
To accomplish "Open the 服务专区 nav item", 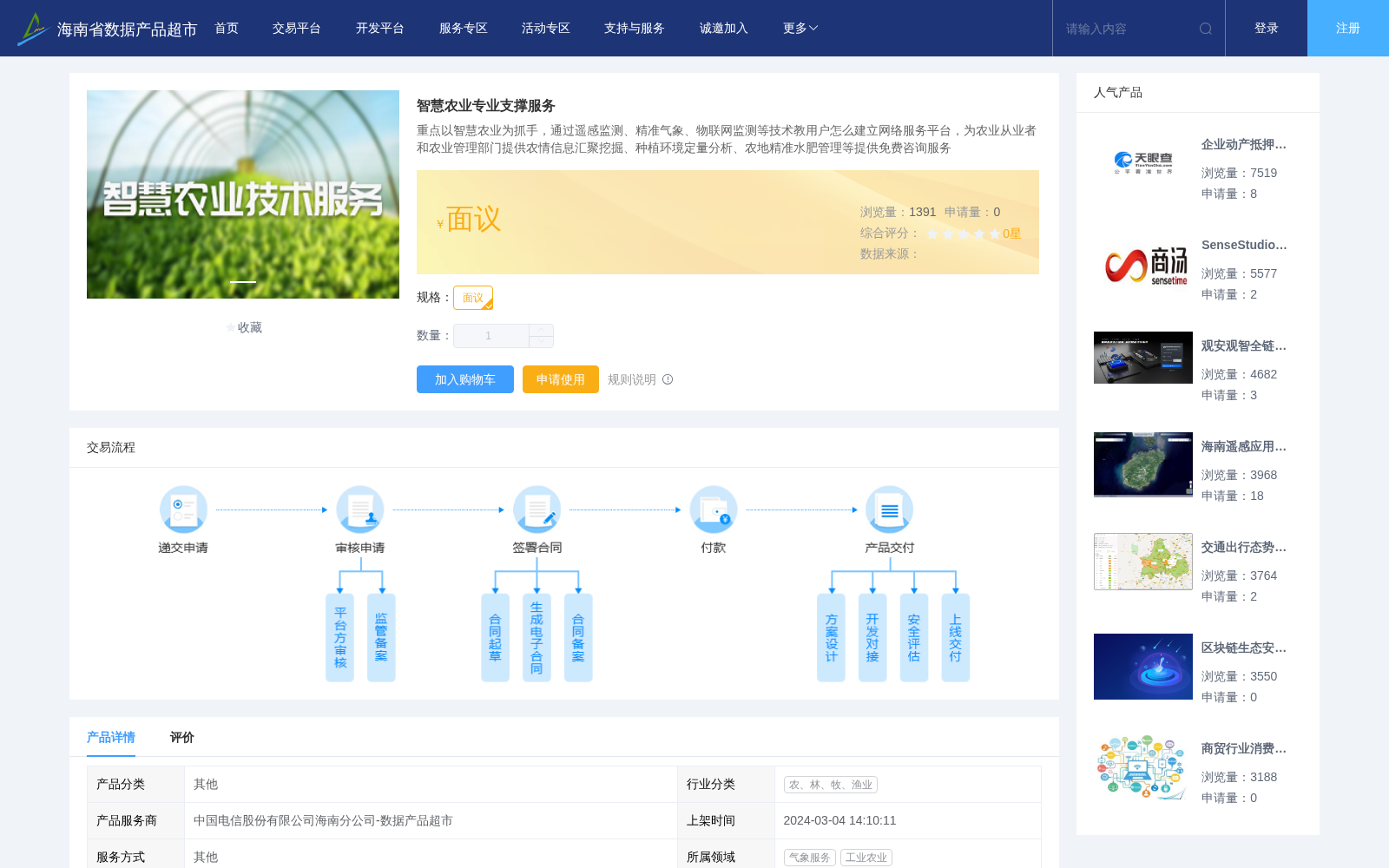I will coord(464,29).
